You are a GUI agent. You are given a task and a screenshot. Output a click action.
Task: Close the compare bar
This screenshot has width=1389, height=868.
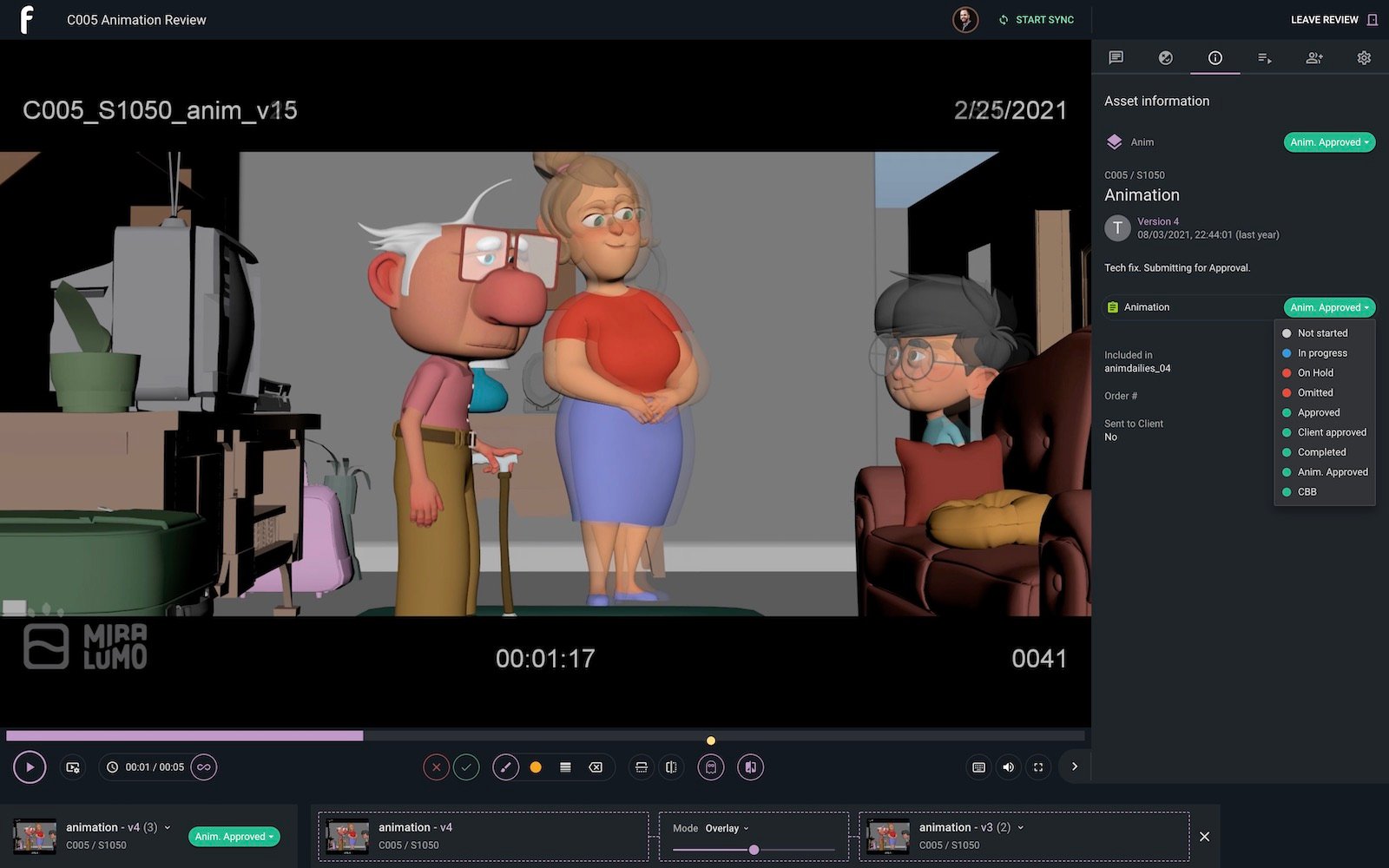(x=1204, y=837)
